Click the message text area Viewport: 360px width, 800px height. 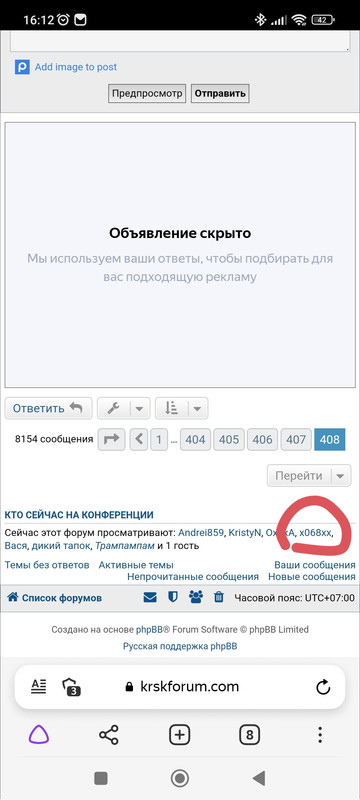[x=180, y=41]
